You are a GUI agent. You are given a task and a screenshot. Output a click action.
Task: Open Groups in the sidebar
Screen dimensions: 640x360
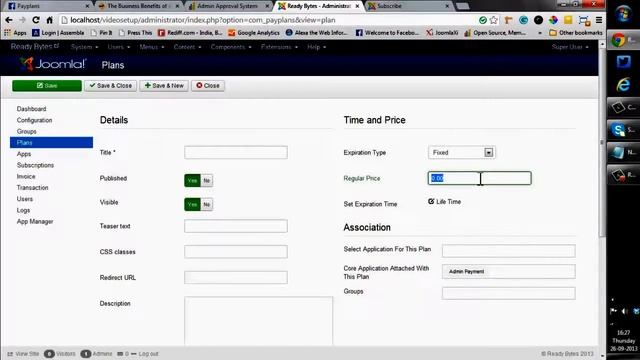pyautogui.click(x=27, y=131)
